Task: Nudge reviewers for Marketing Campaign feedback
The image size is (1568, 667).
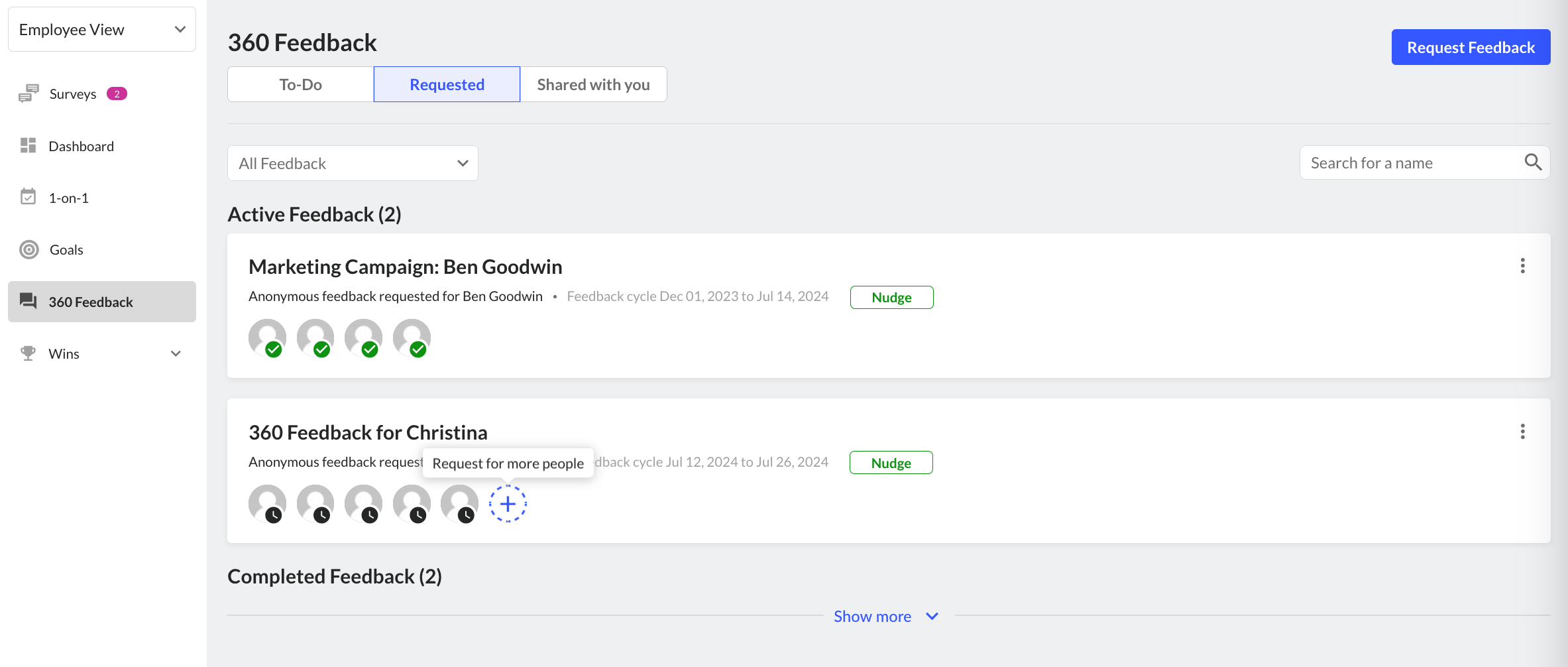Action: coord(891,297)
